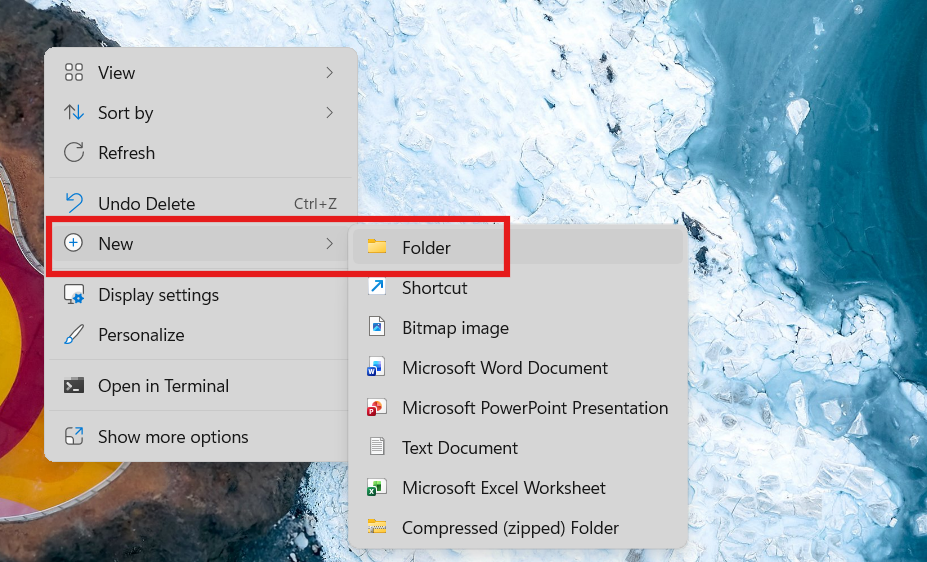Image resolution: width=927 pixels, height=562 pixels.
Task: Click the Excel worksheet icon
Action: tap(376, 487)
